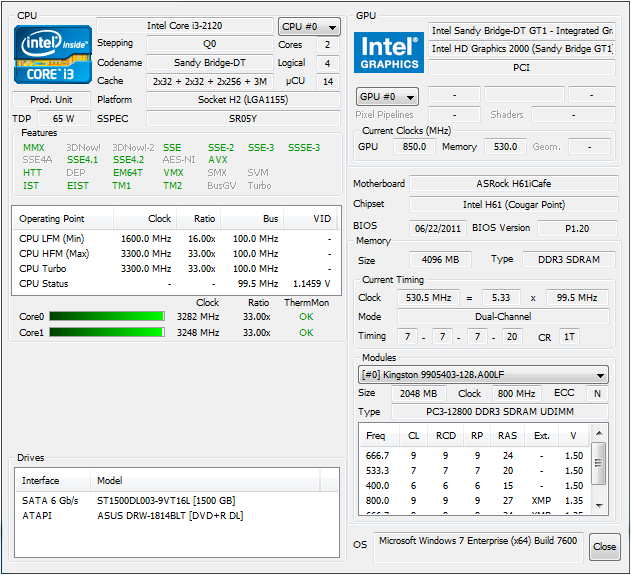Screen dimensions: 631x575
Task: Click the SSE4.2 feature label
Action: (x=128, y=160)
